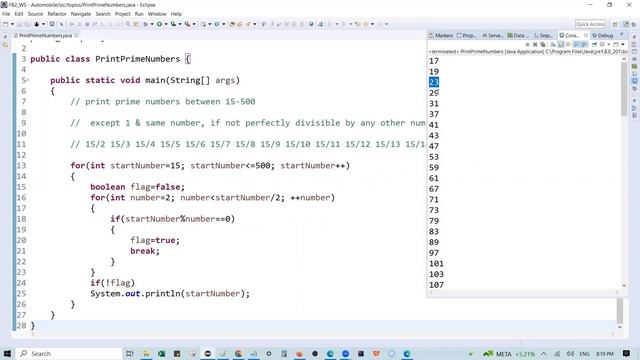
Task: Click the Java EE perspective icon
Action: 626,24
